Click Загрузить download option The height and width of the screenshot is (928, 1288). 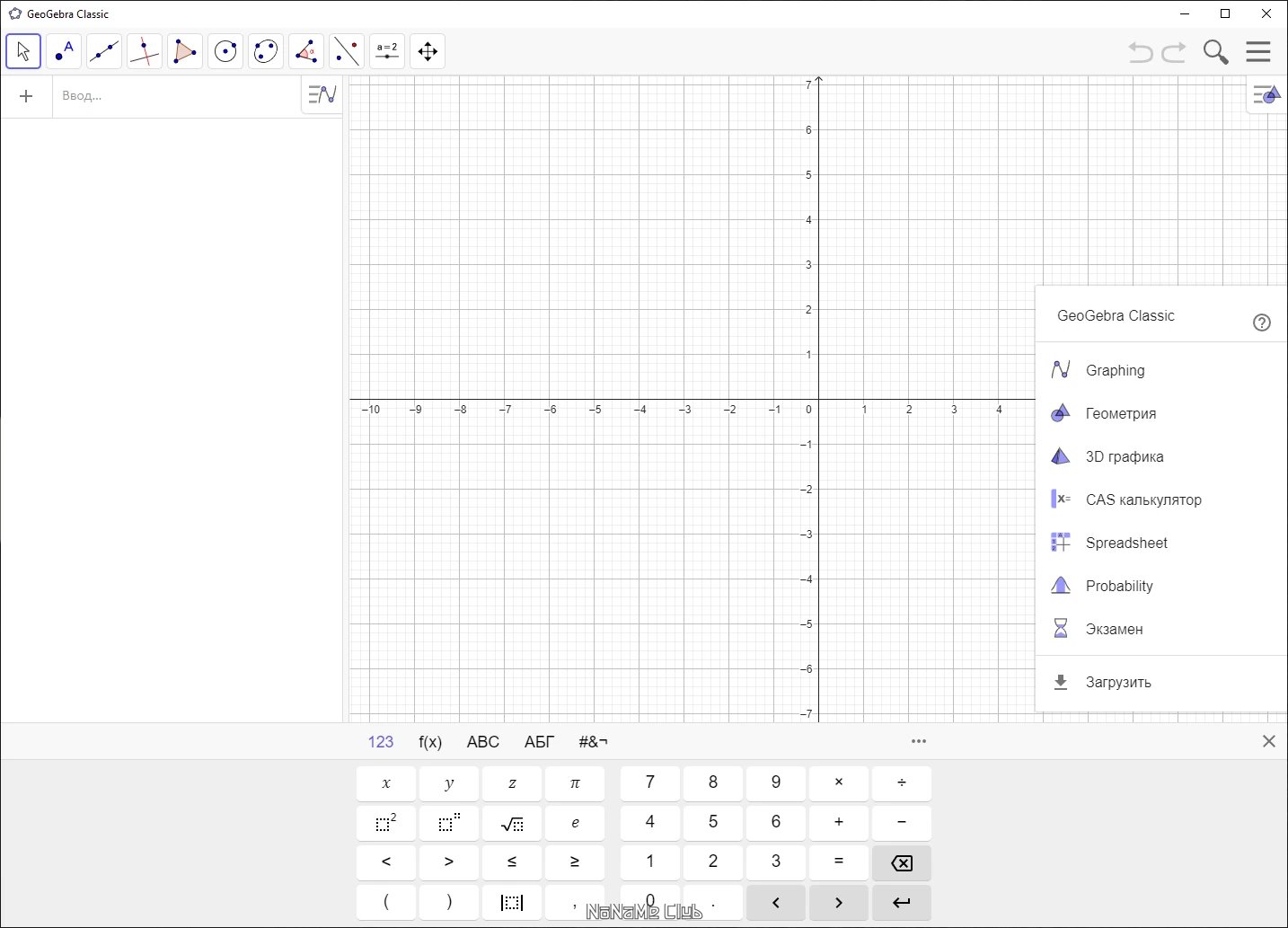(x=1161, y=682)
